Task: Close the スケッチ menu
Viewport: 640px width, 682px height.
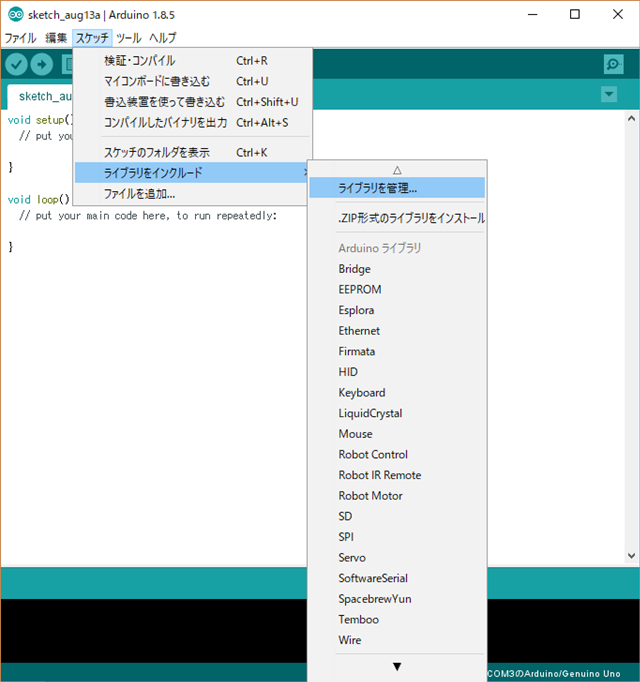Action: click(92, 38)
